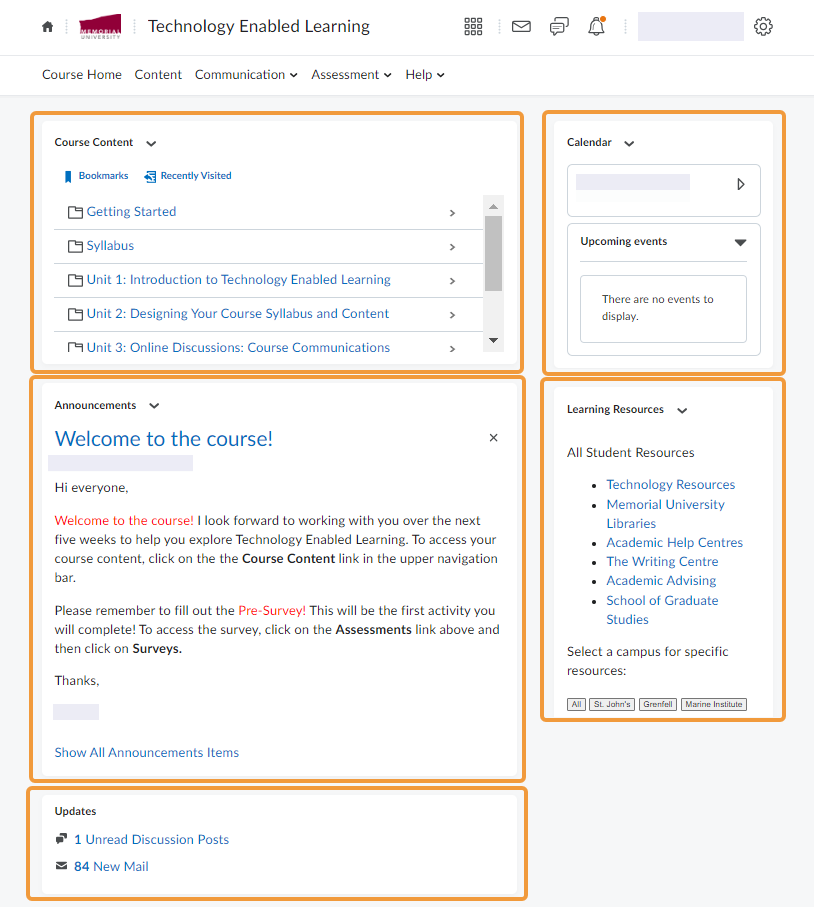Viewport: 814px width, 907px height.
Task: Expand the Announcements widget chevron
Action: click(x=154, y=406)
